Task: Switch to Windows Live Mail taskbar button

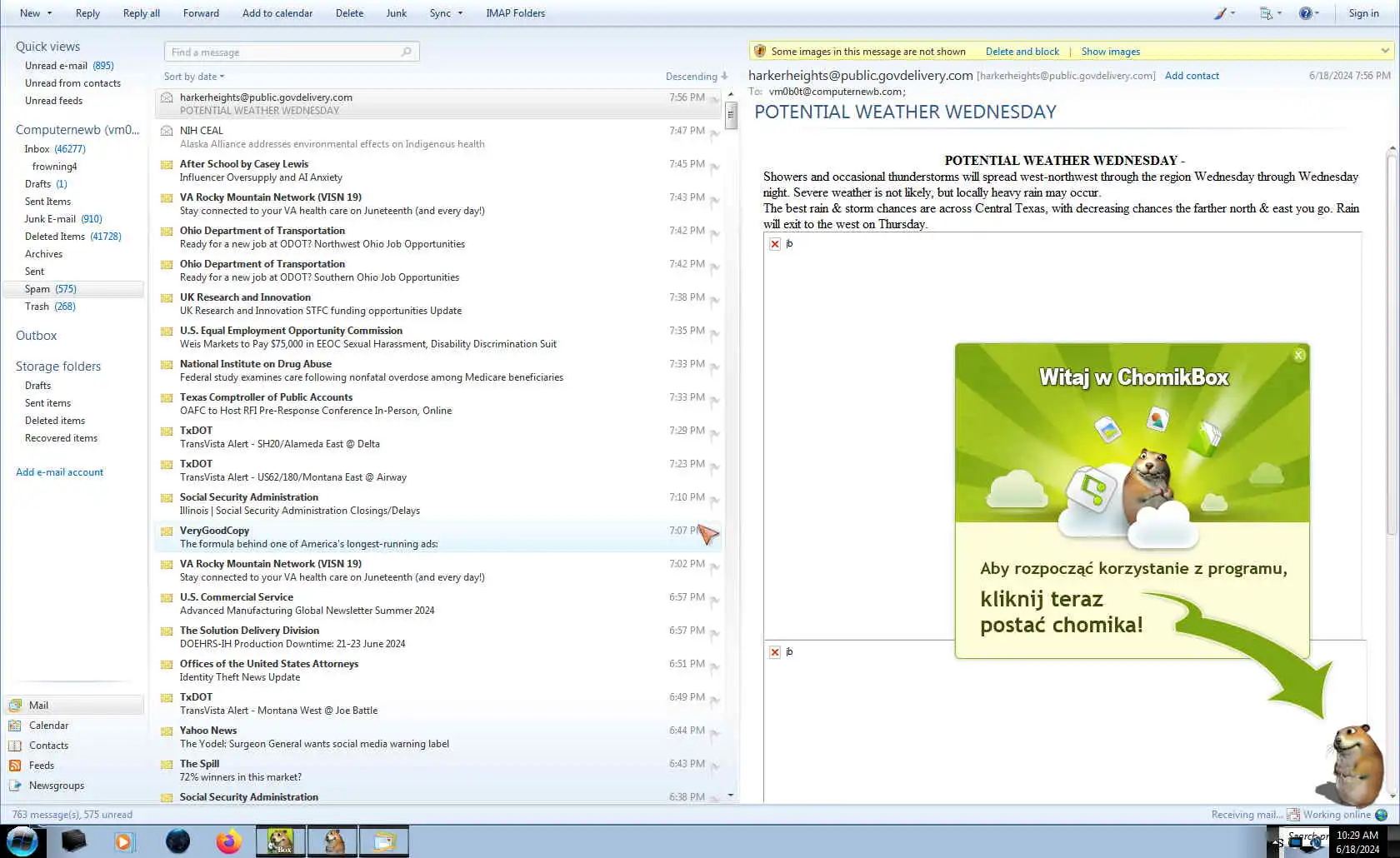Action: tap(384, 841)
